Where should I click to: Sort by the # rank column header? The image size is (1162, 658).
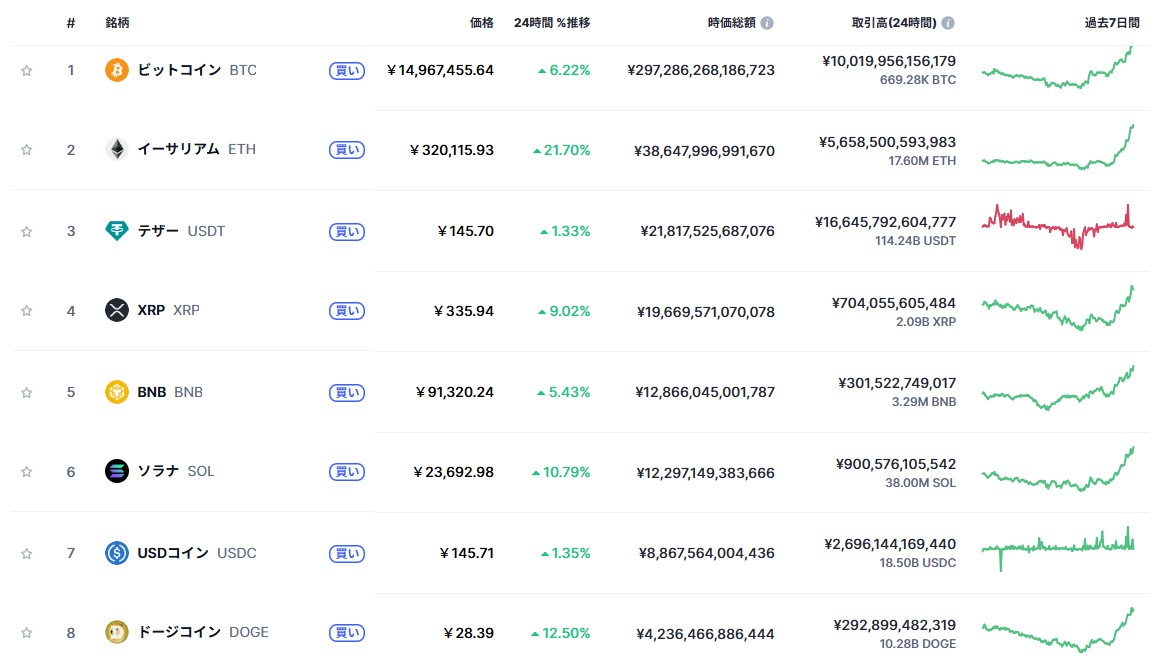[70, 23]
